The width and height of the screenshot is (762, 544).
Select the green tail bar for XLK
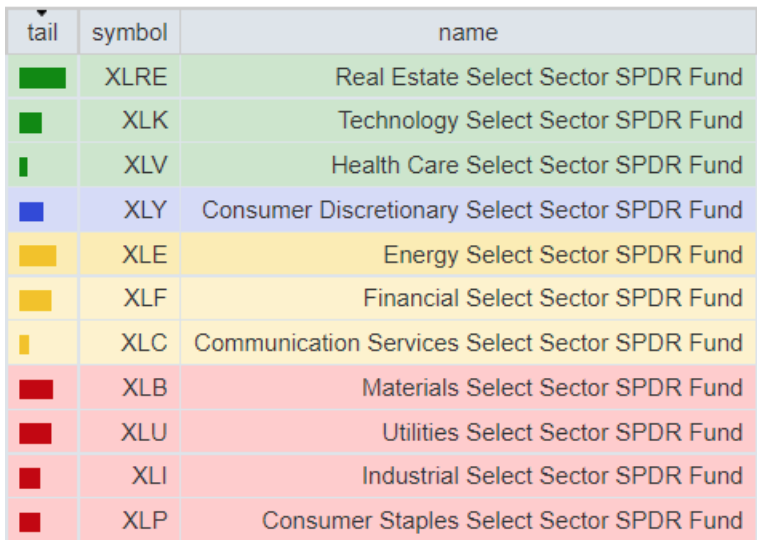(31, 122)
